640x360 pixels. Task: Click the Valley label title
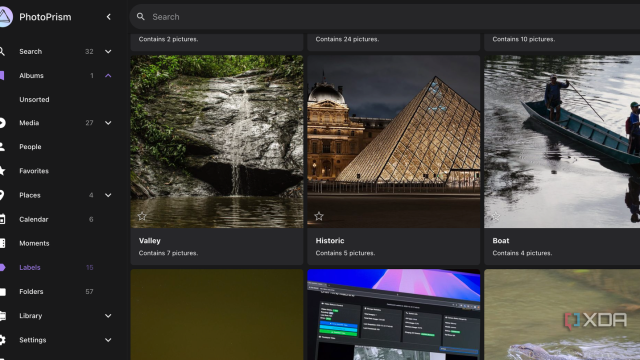pyautogui.click(x=150, y=241)
